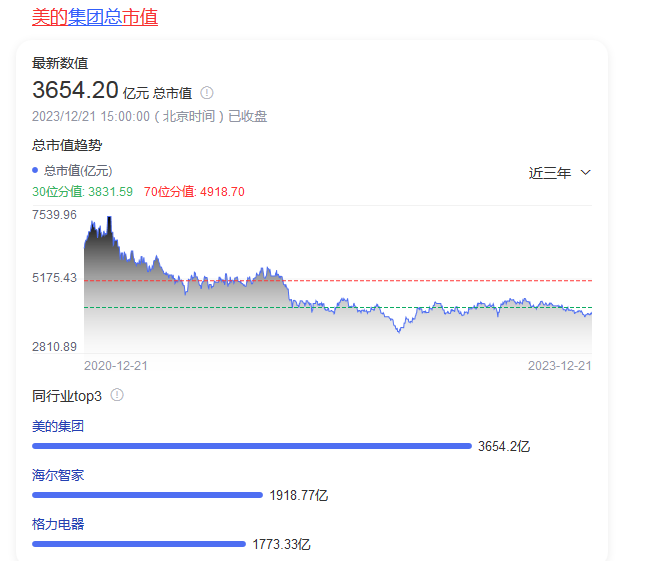Open 格力电器 company link
Image resolution: width=655 pixels, height=561 pixels.
[x=58, y=524]
